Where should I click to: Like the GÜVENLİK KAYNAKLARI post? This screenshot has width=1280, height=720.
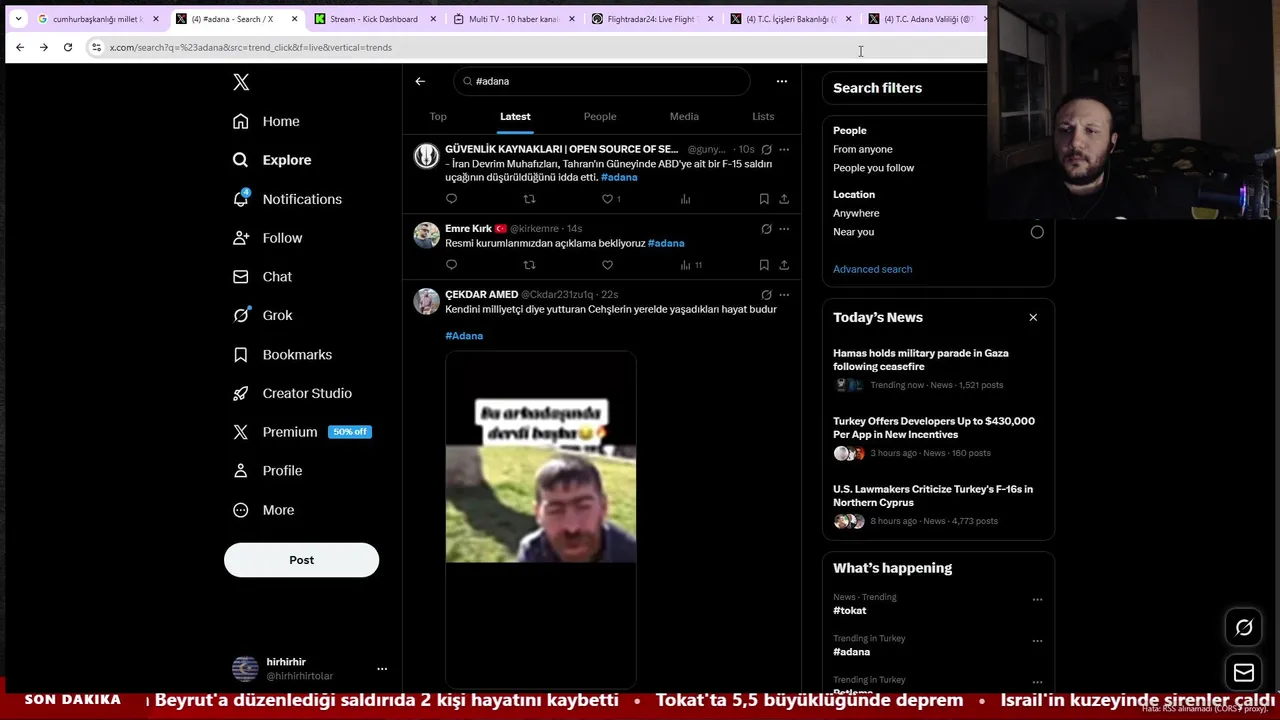point(607,199)
